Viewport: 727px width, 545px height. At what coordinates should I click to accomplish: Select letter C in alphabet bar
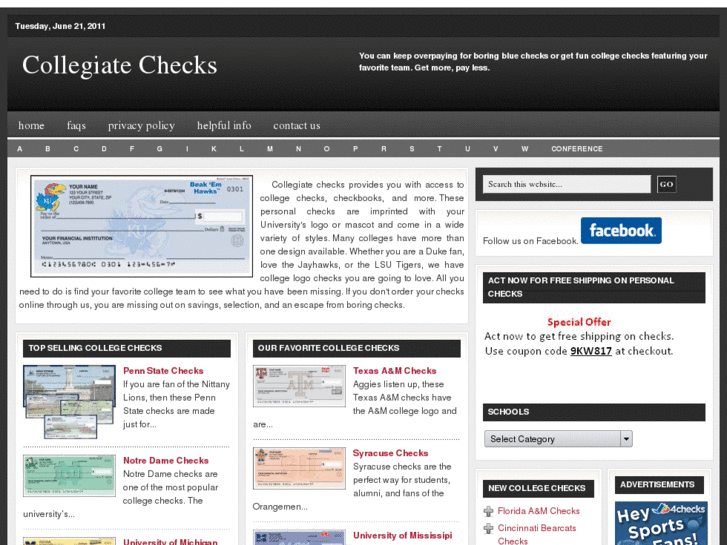(x=76, y=149)
